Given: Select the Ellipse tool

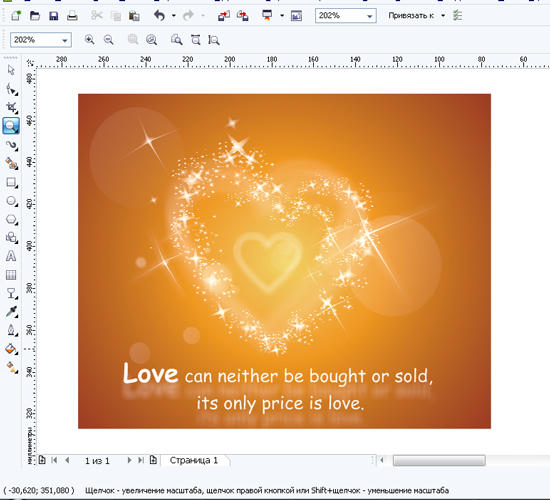Looking at the screenshot, I should pos(11,201).
